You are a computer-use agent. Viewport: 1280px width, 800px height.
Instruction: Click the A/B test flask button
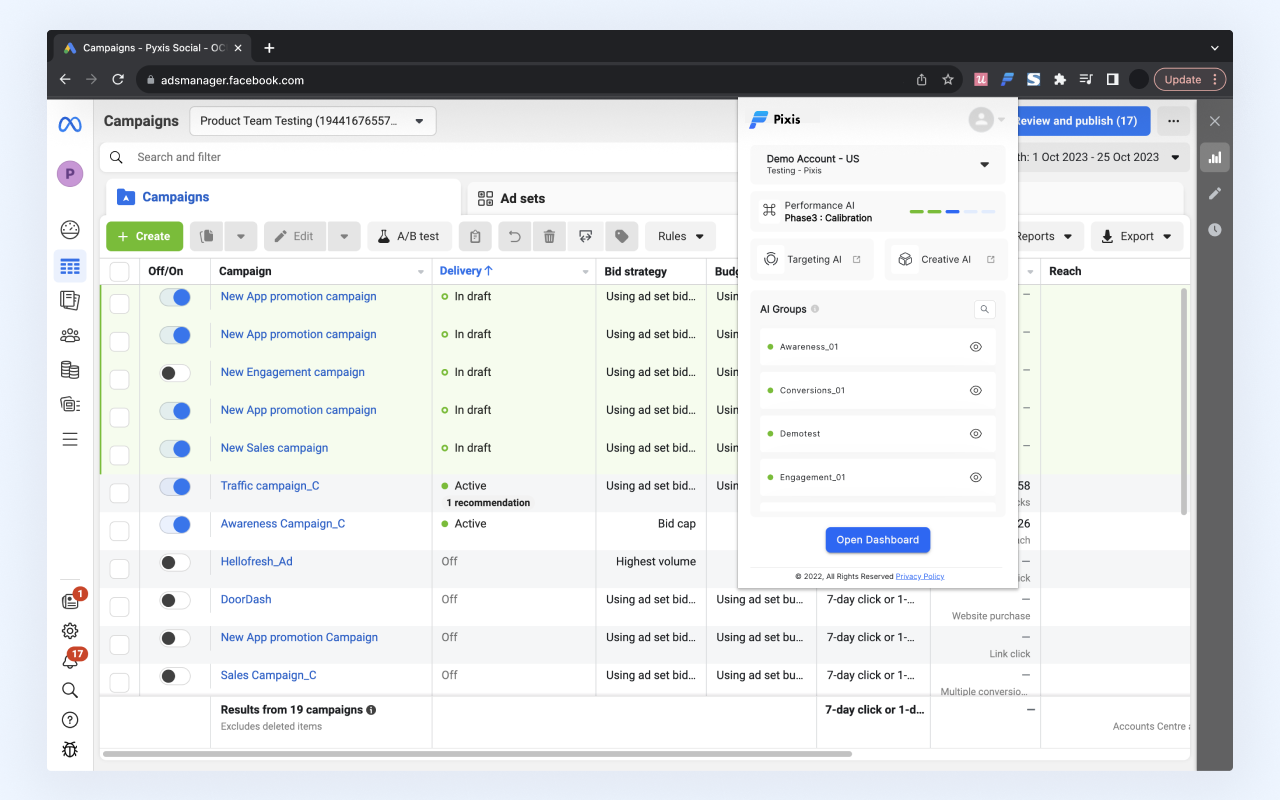(409, 236)
